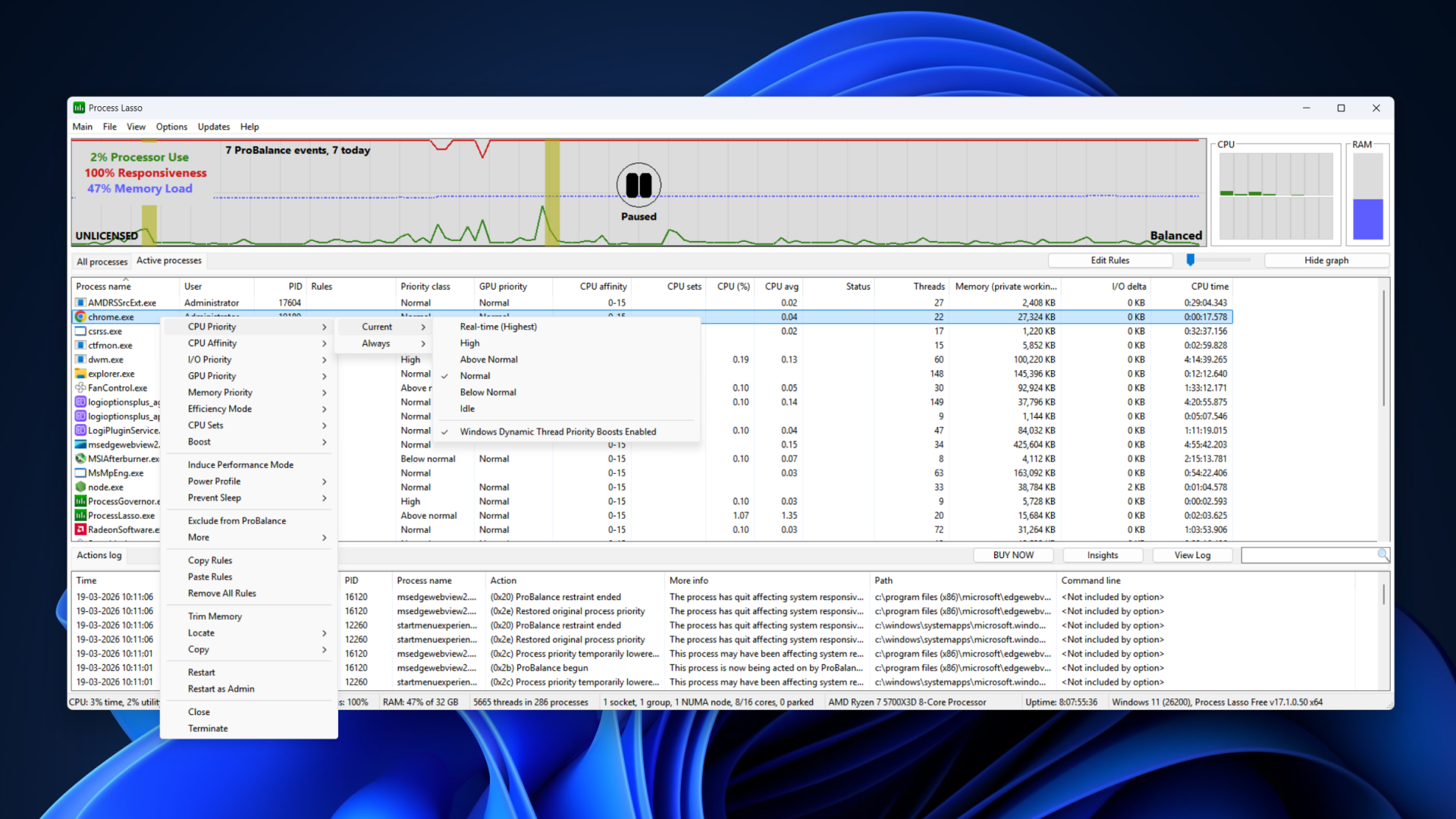Switch to Active processes tab
This screenshot has height=819, width=1456.
(x=169, y=260)
